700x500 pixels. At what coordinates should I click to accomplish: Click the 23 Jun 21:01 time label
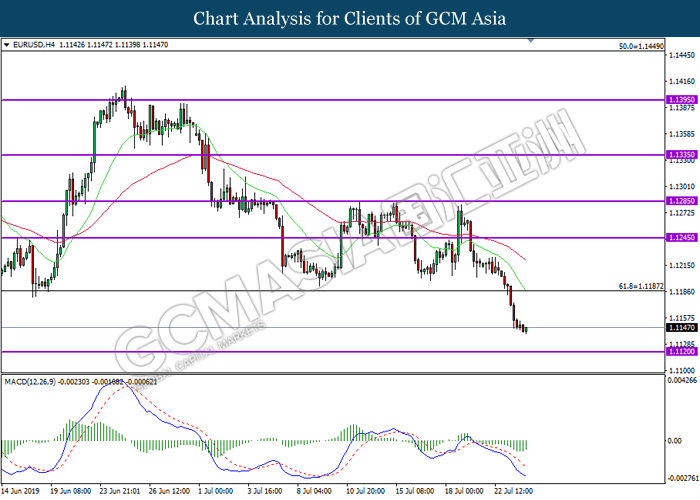click(x=119, y=491)
